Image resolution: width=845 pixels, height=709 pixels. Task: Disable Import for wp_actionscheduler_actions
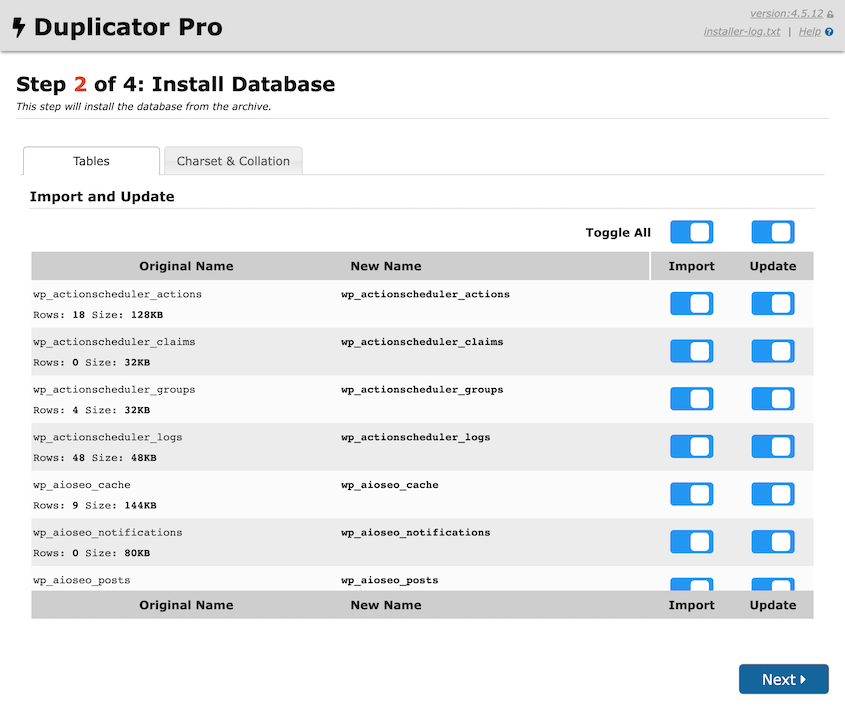[x=691, y=303]
